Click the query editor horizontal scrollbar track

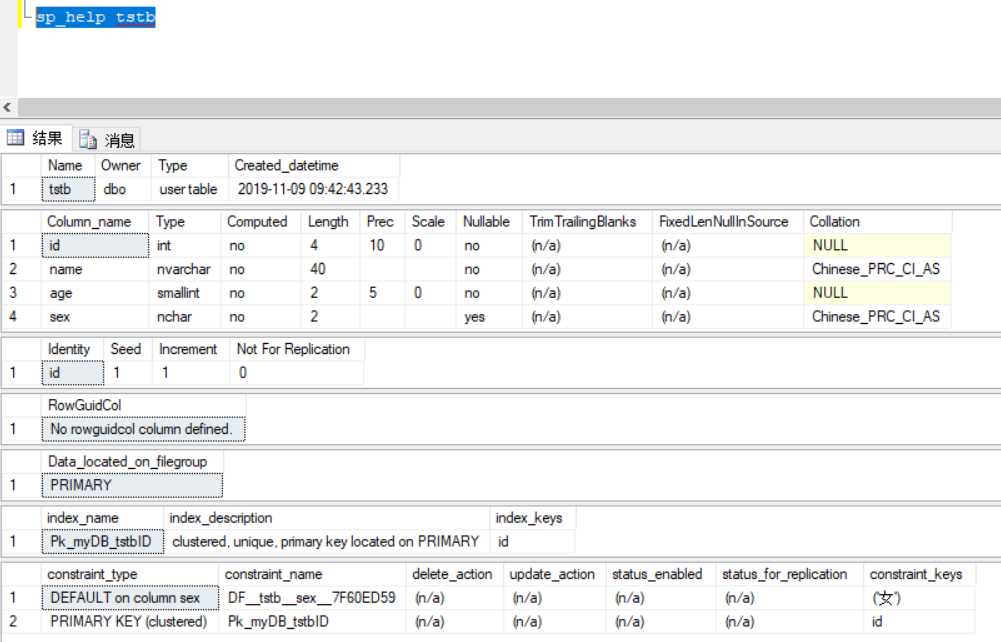coord(509,107)
